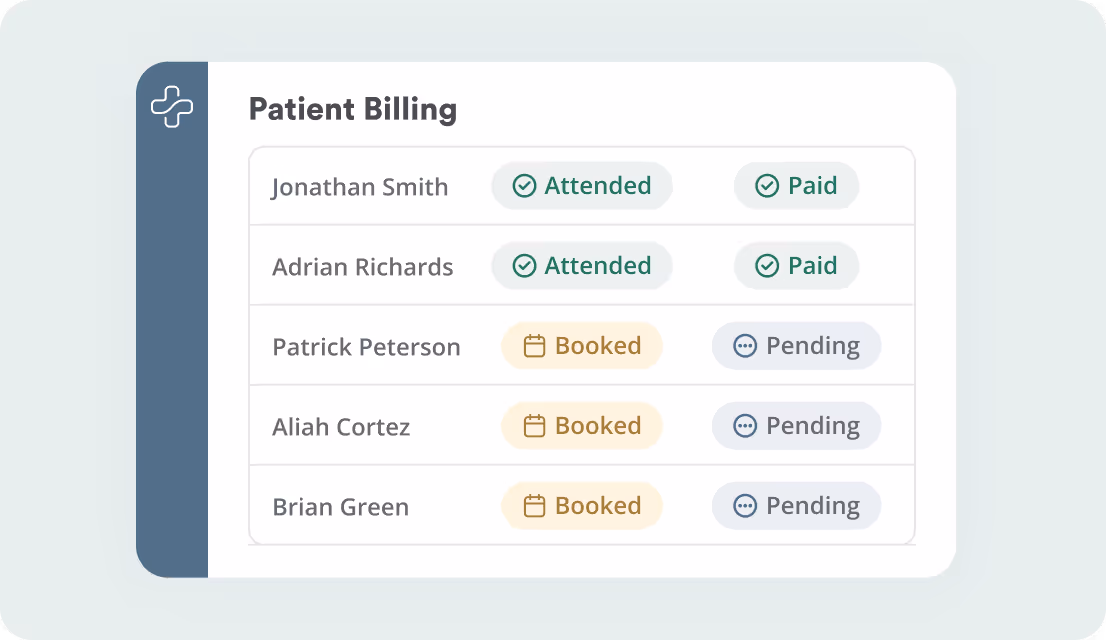Click the calendar icon in Aliah Cortez's Booked badge

pos(535,426)
